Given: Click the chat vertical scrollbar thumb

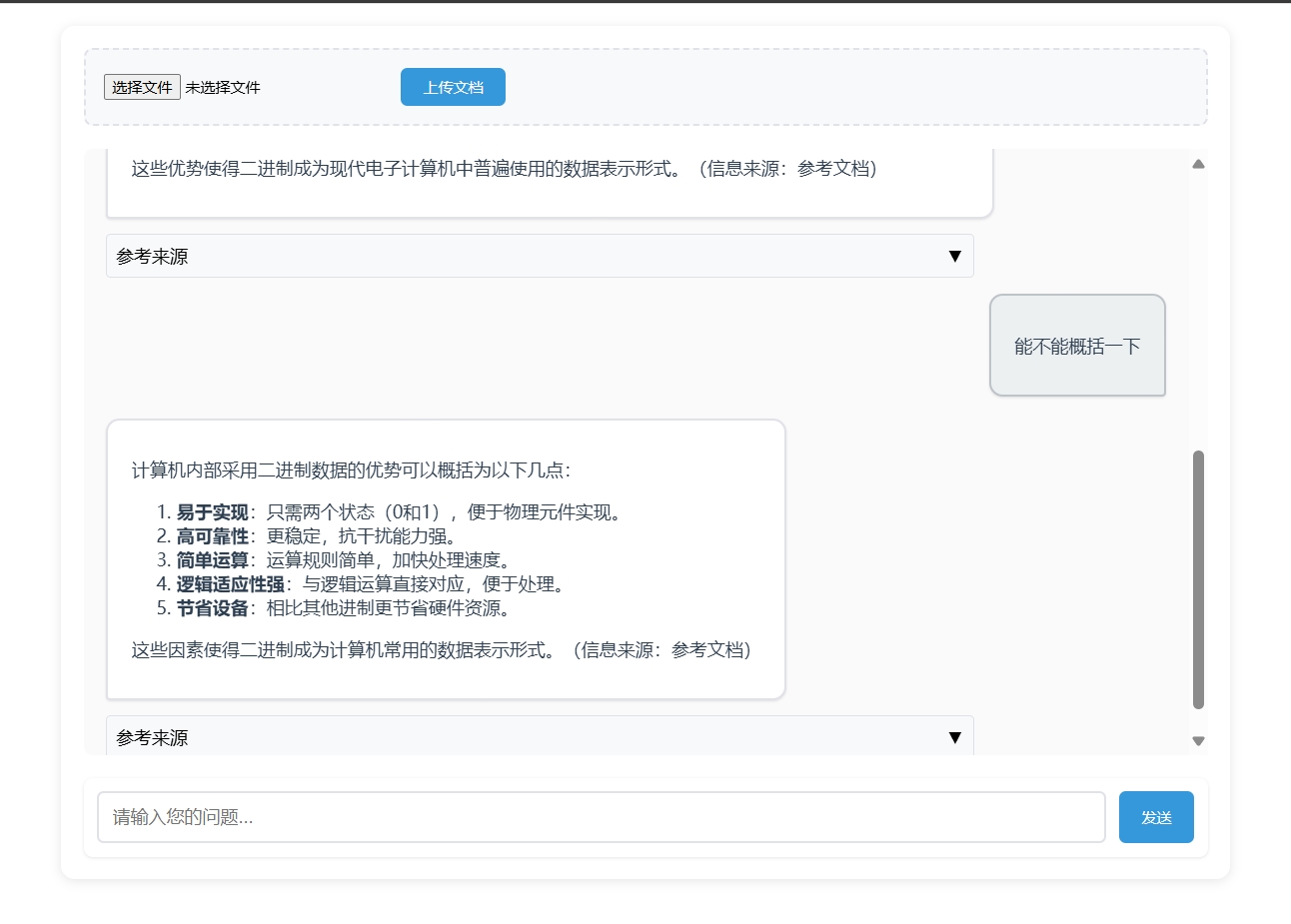Looking at the screenshot, I should (x=1198, y=579).
